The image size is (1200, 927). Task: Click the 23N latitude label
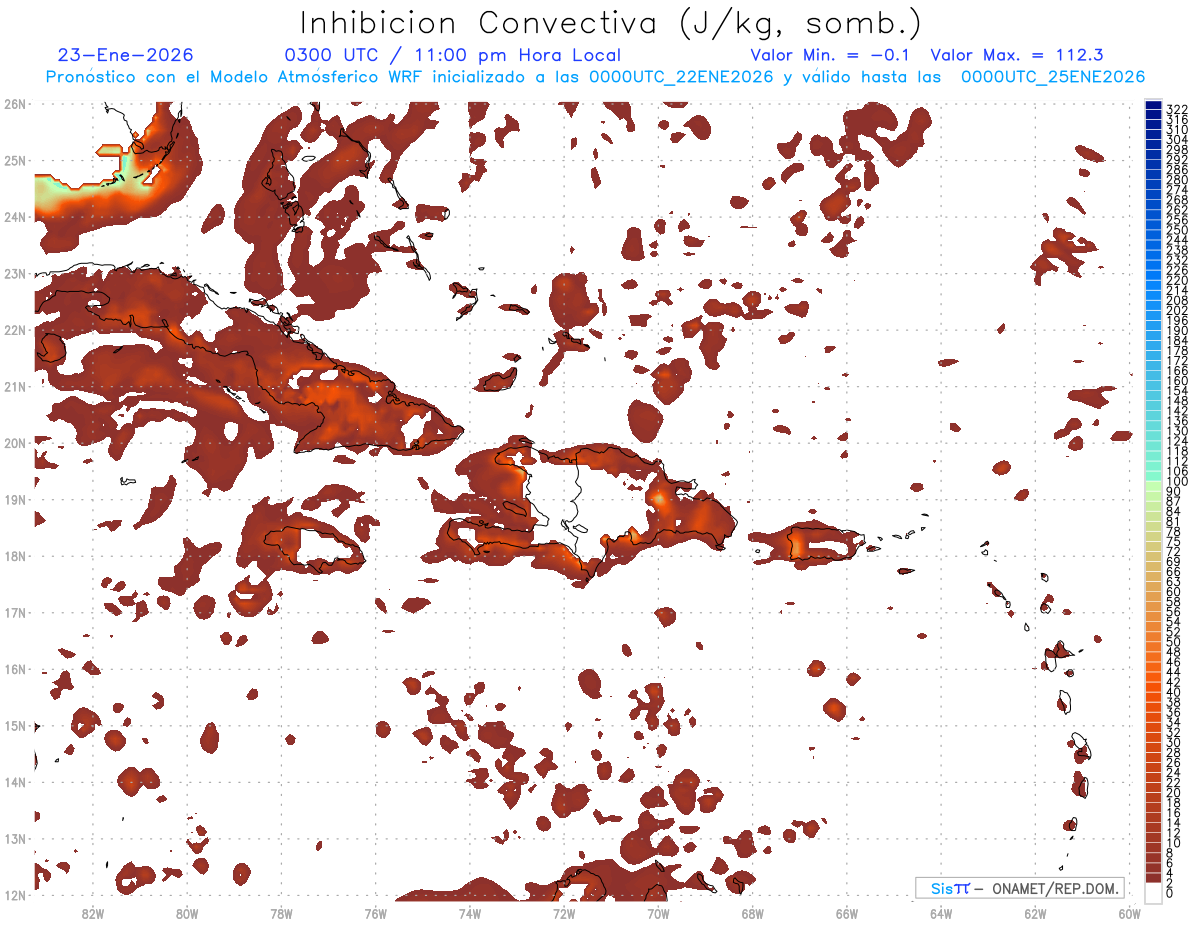(14, 273)
